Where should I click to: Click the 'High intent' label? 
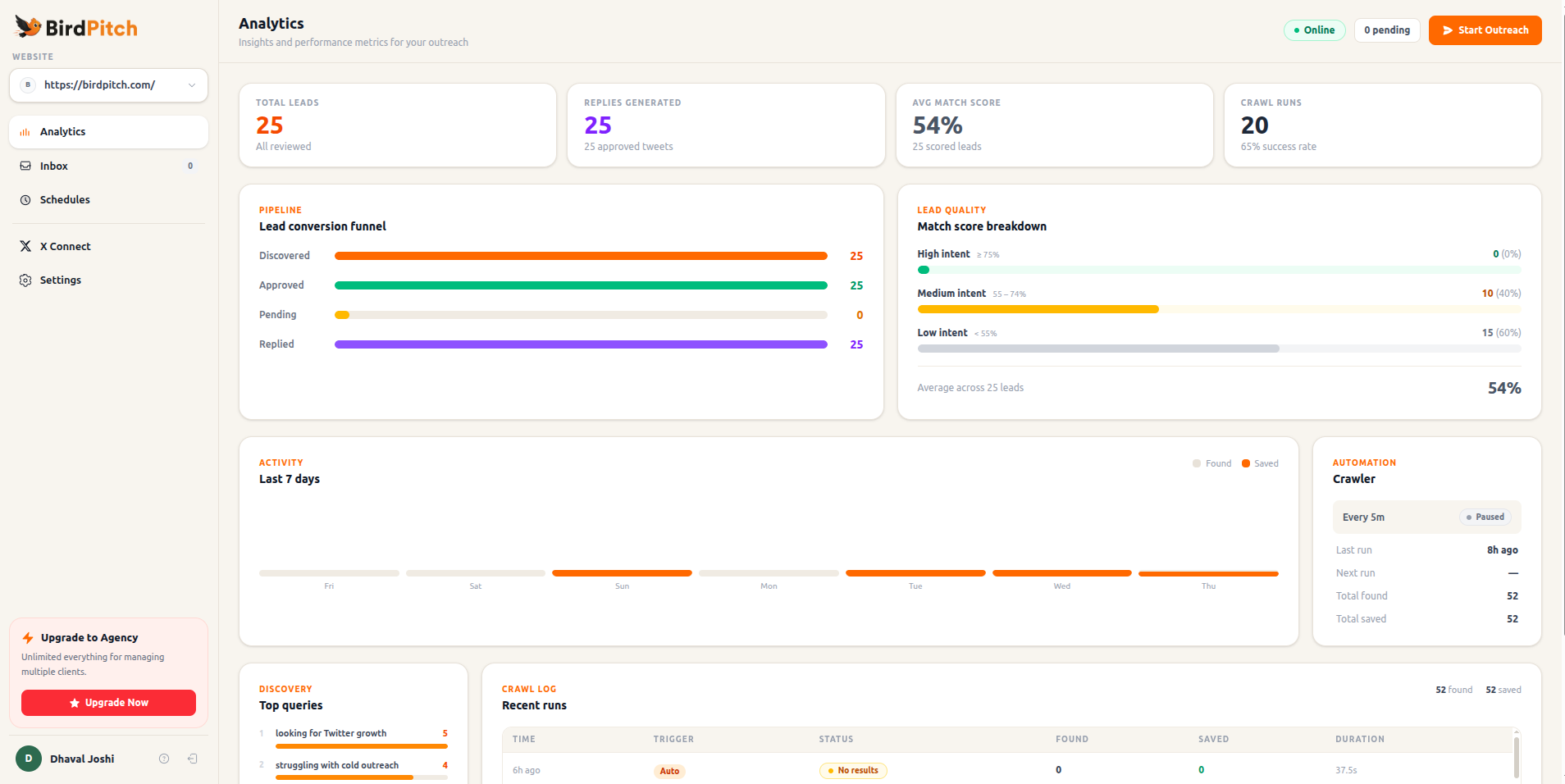click(x=943, y=254)
